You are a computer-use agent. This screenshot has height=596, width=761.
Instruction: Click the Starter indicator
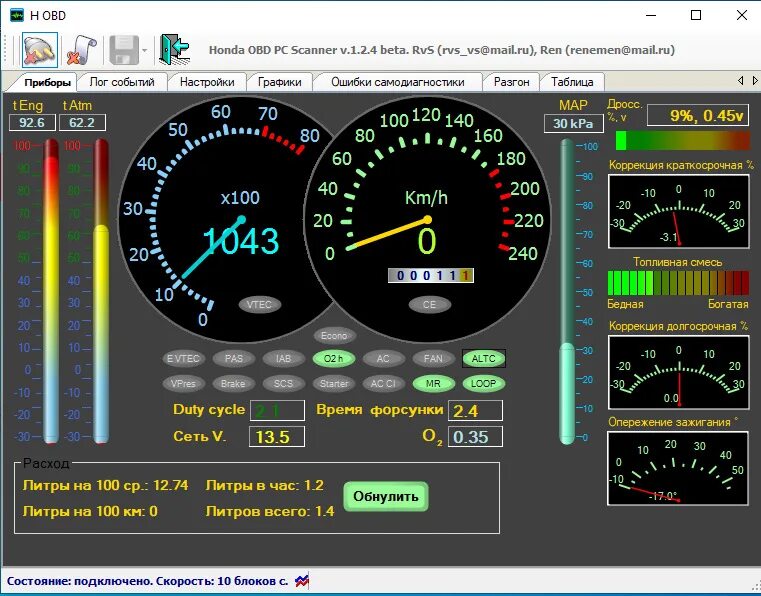pyautogui.click(x=333, y=383)
